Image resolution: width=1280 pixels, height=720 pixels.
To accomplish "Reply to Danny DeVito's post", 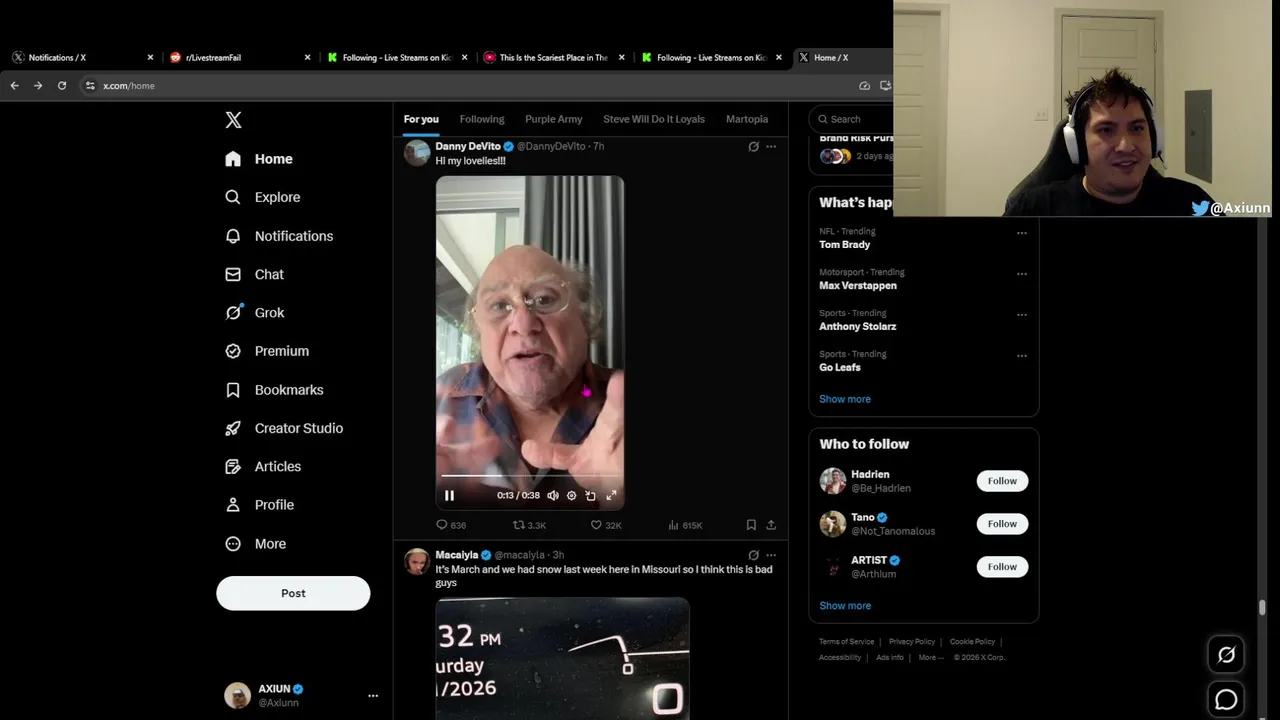I will click(451, 525).
